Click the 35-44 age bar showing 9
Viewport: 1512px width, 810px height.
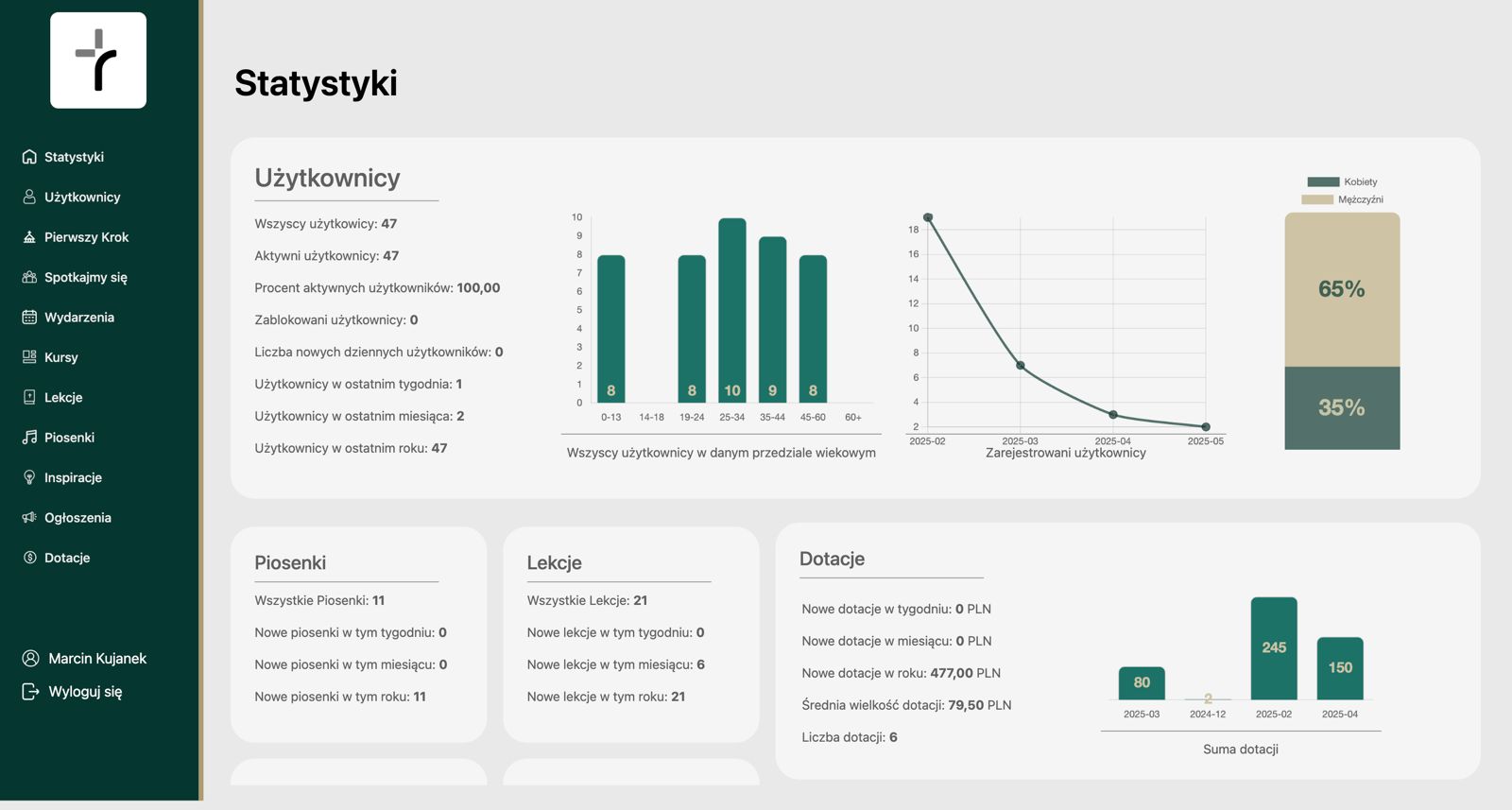[773, 320]
